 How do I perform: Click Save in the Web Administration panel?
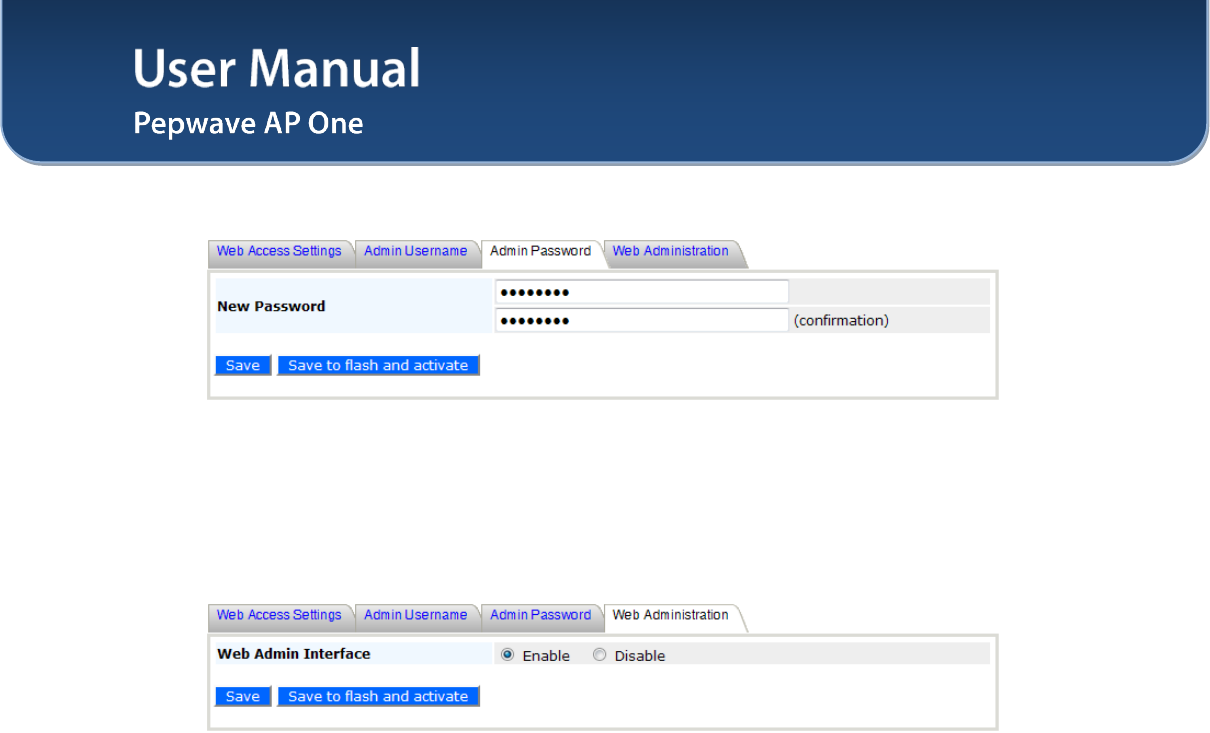click(243, 696)
